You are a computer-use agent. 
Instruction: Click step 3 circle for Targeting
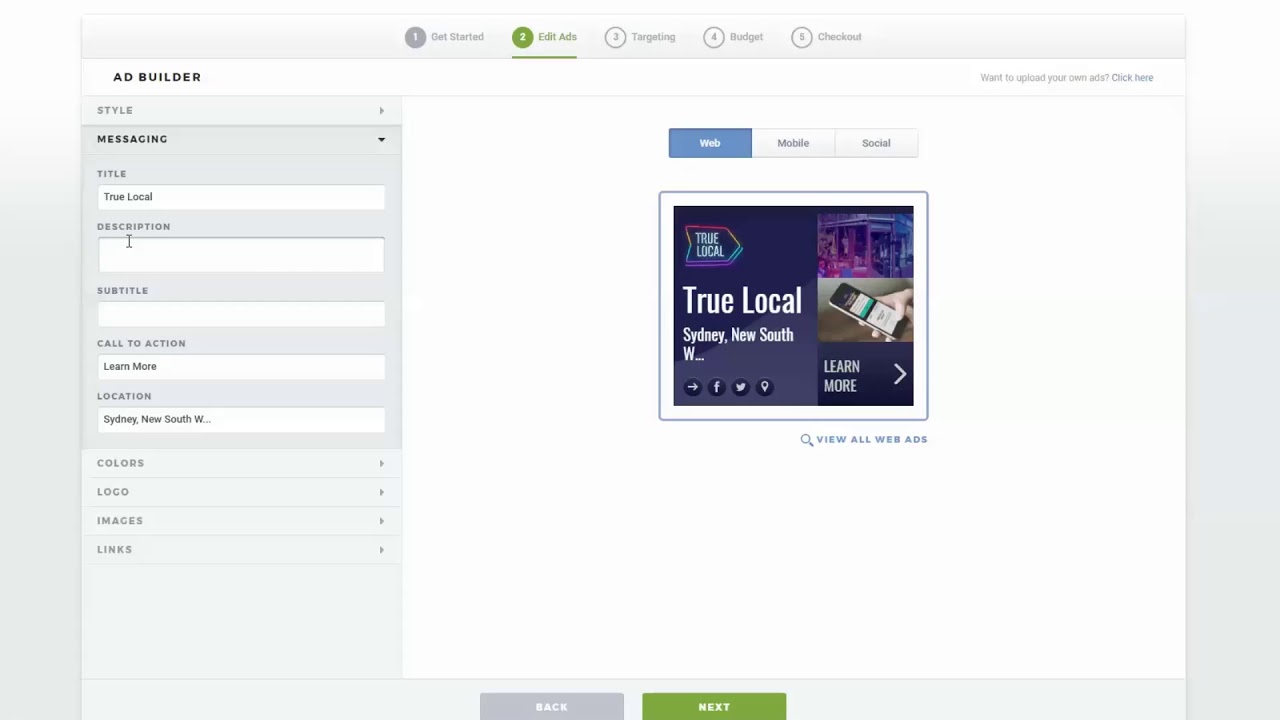click(615, 37)
